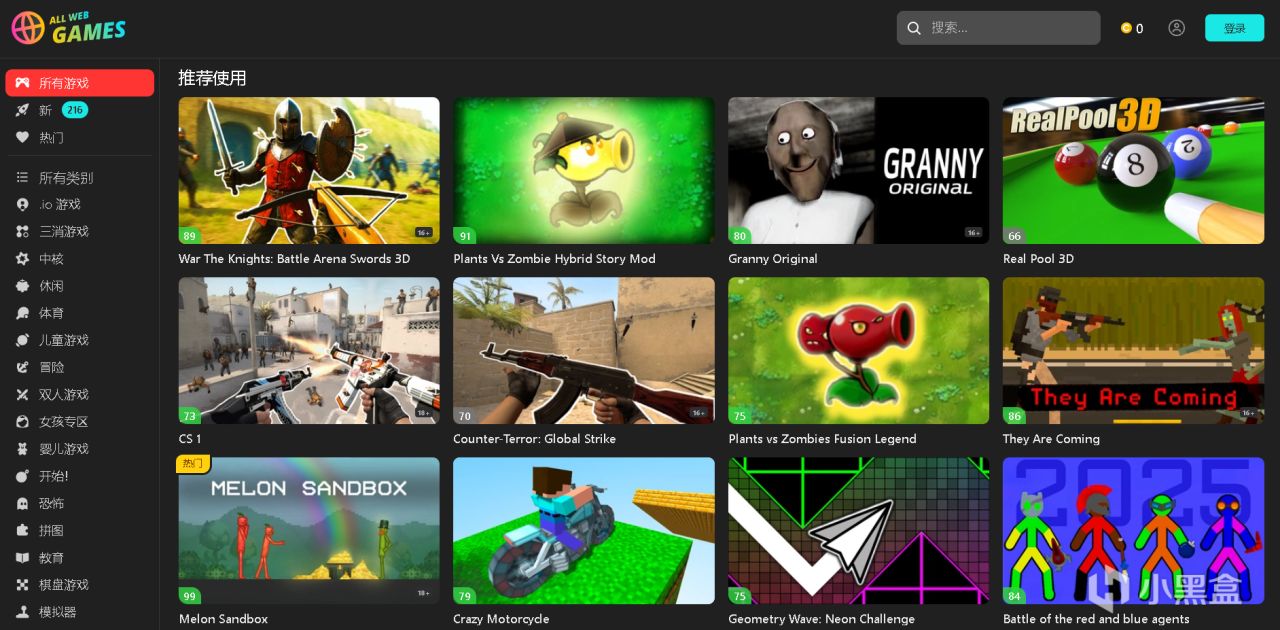Click the list icon beside 所有类别
The width and height of the screenshot is (1280, 630).
[22, 177]
